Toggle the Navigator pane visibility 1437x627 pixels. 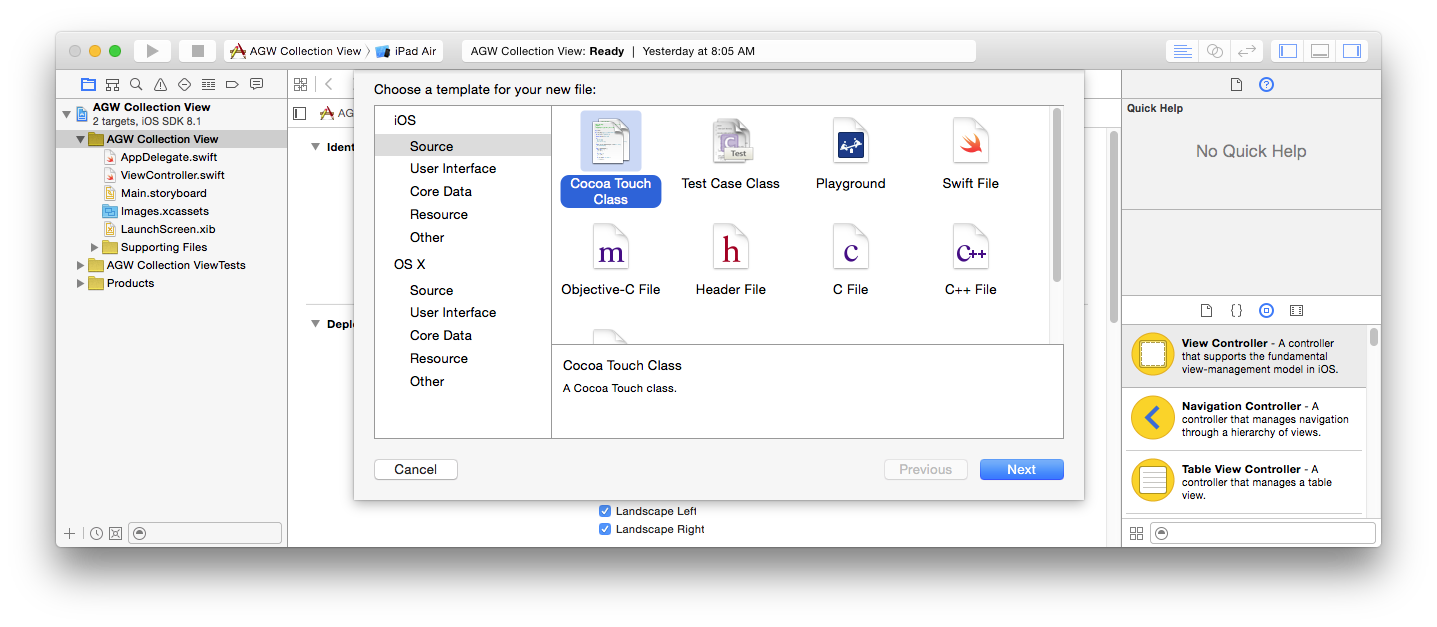pos(1288,51)
